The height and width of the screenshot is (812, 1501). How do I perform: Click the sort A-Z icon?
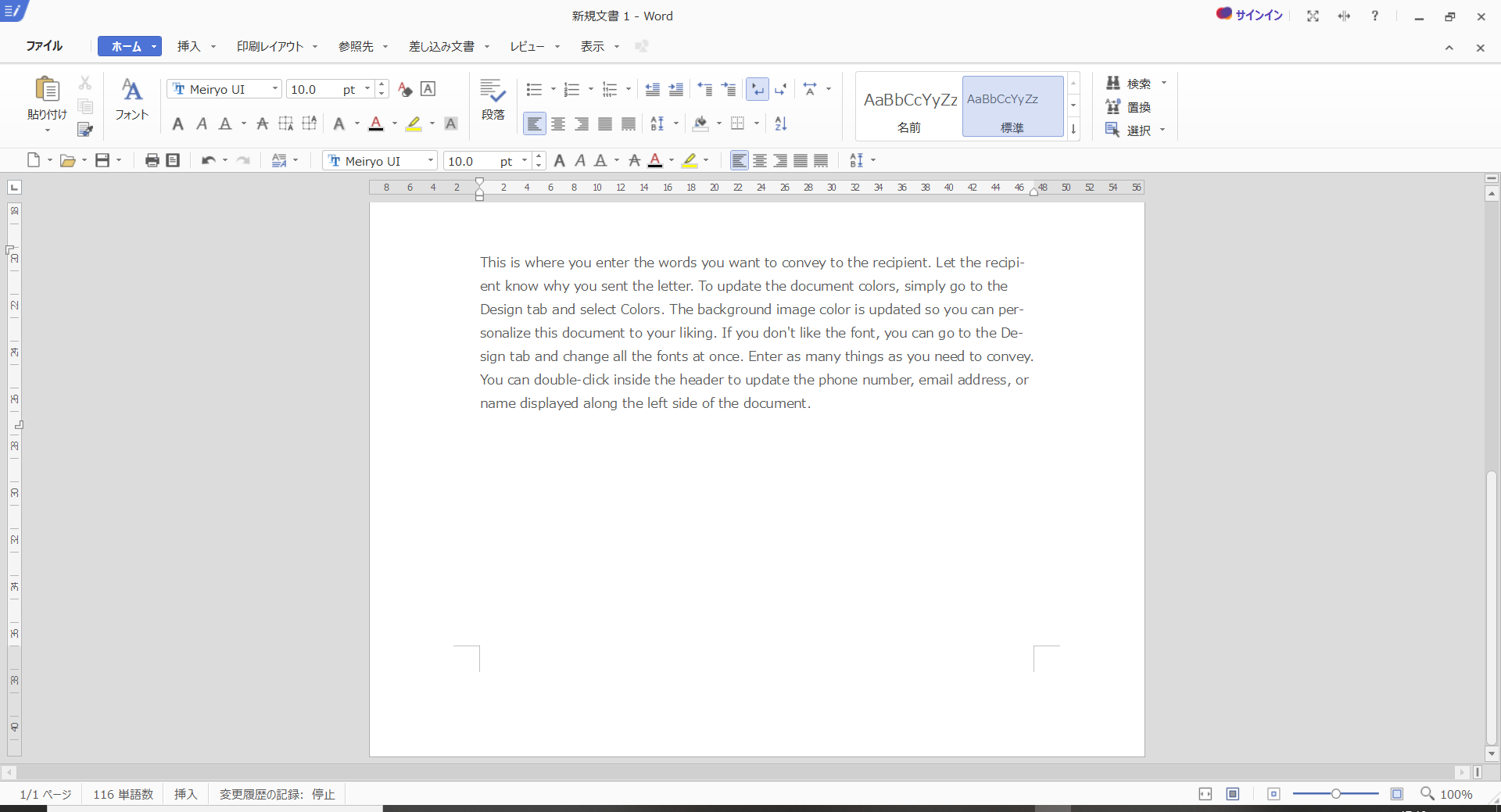(780, 123)
